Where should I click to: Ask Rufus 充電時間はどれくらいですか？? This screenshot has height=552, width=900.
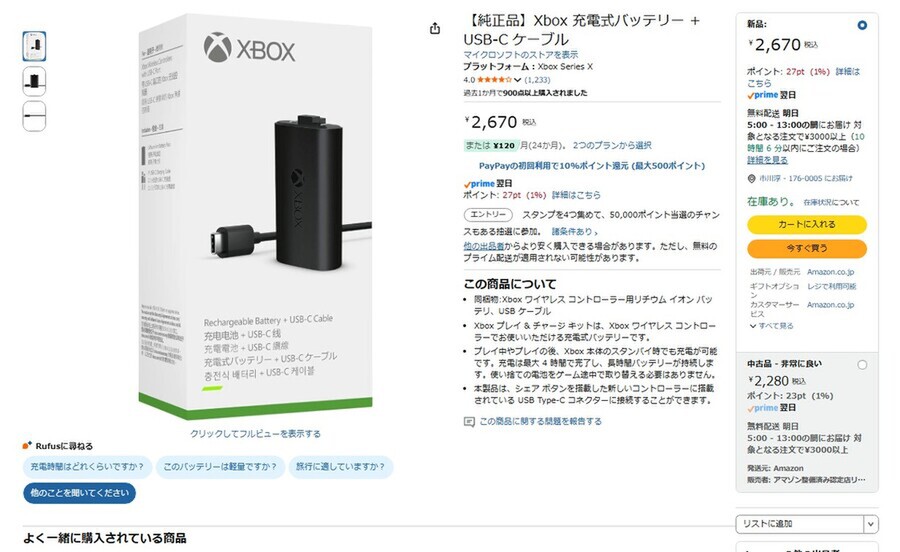[x=87, y=467]
